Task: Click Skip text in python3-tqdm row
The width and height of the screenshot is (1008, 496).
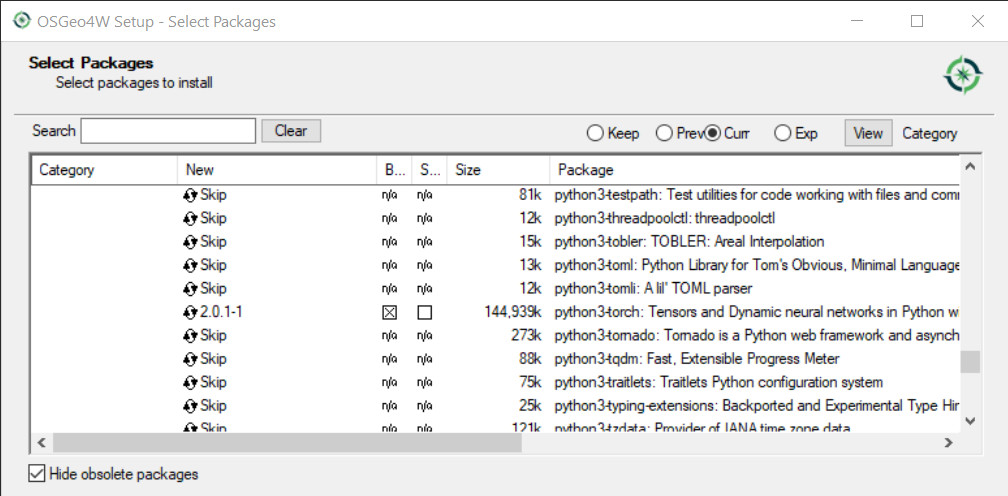Action: [213, 359]
